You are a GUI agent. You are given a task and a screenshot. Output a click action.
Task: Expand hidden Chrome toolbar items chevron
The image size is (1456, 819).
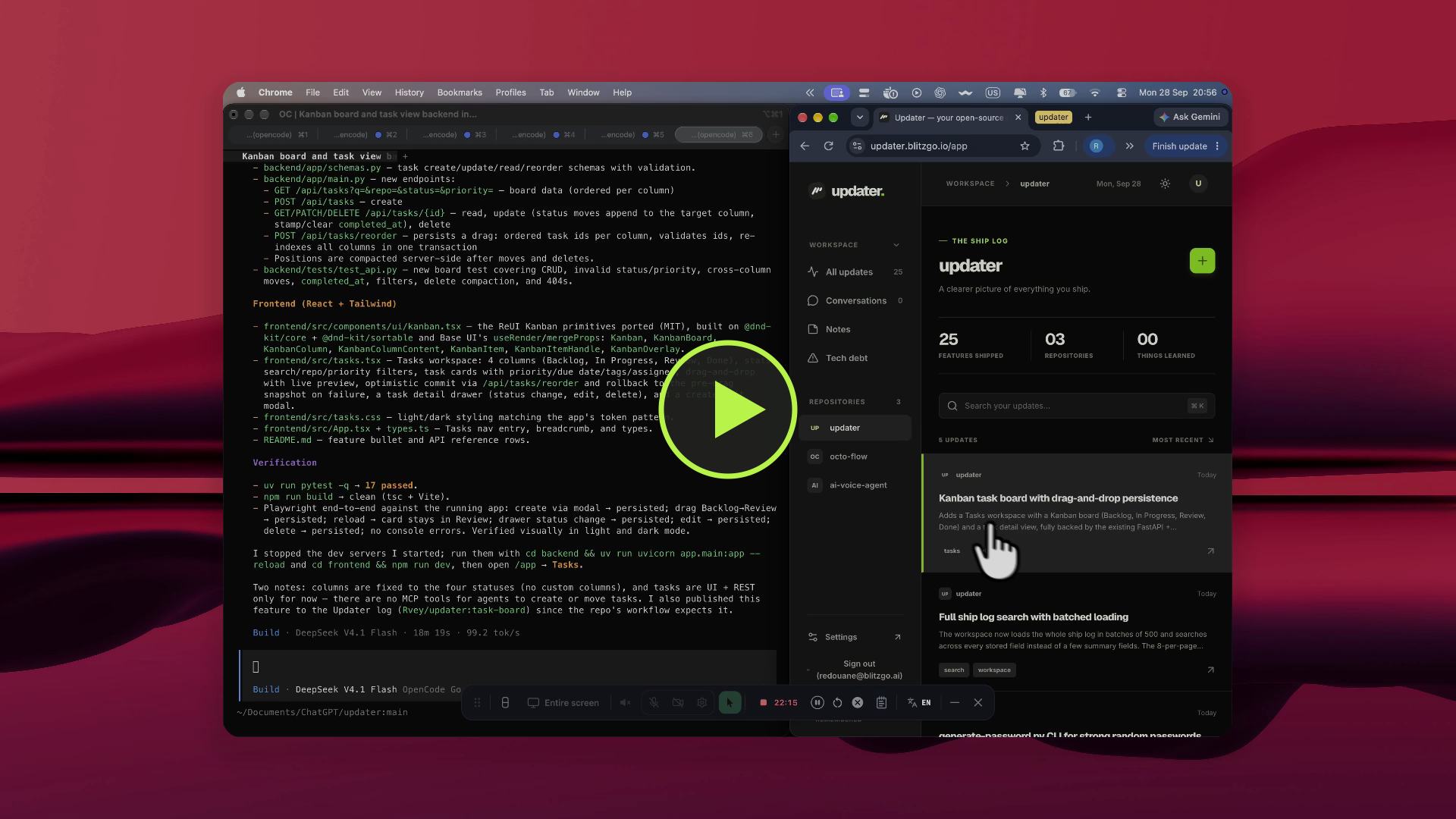[x=1129, y=146]
